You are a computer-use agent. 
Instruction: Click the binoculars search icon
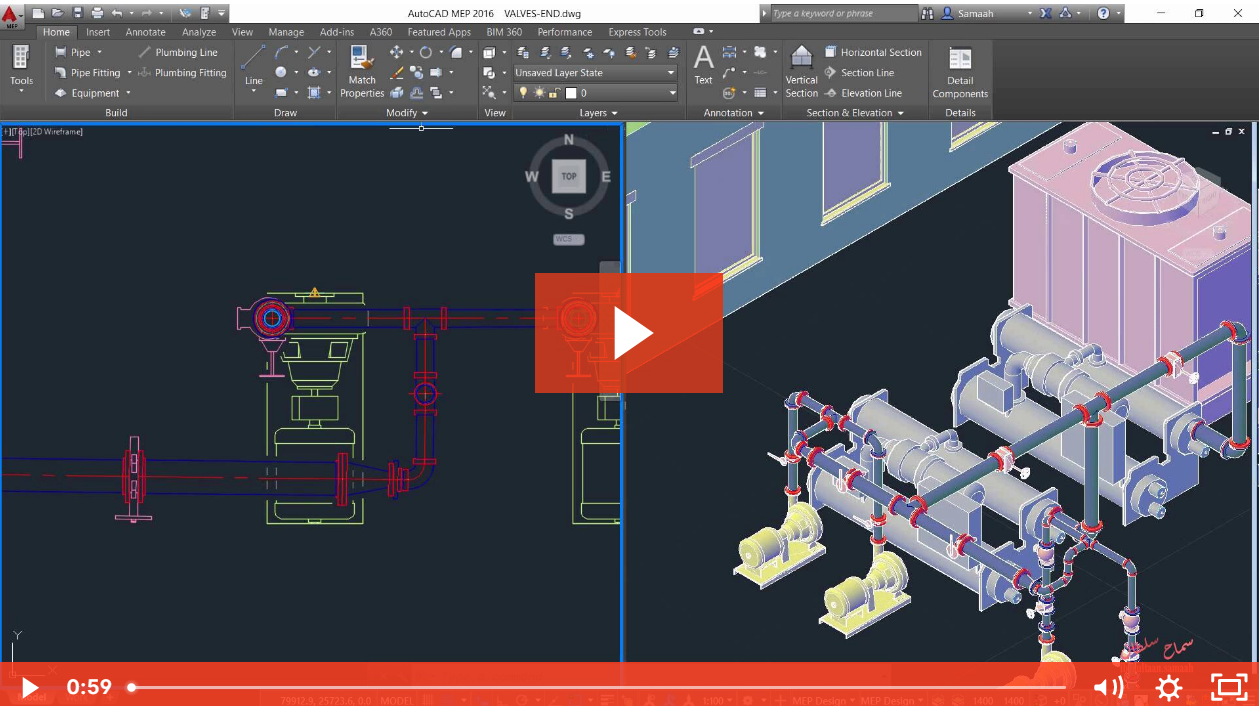pos(927,14)
